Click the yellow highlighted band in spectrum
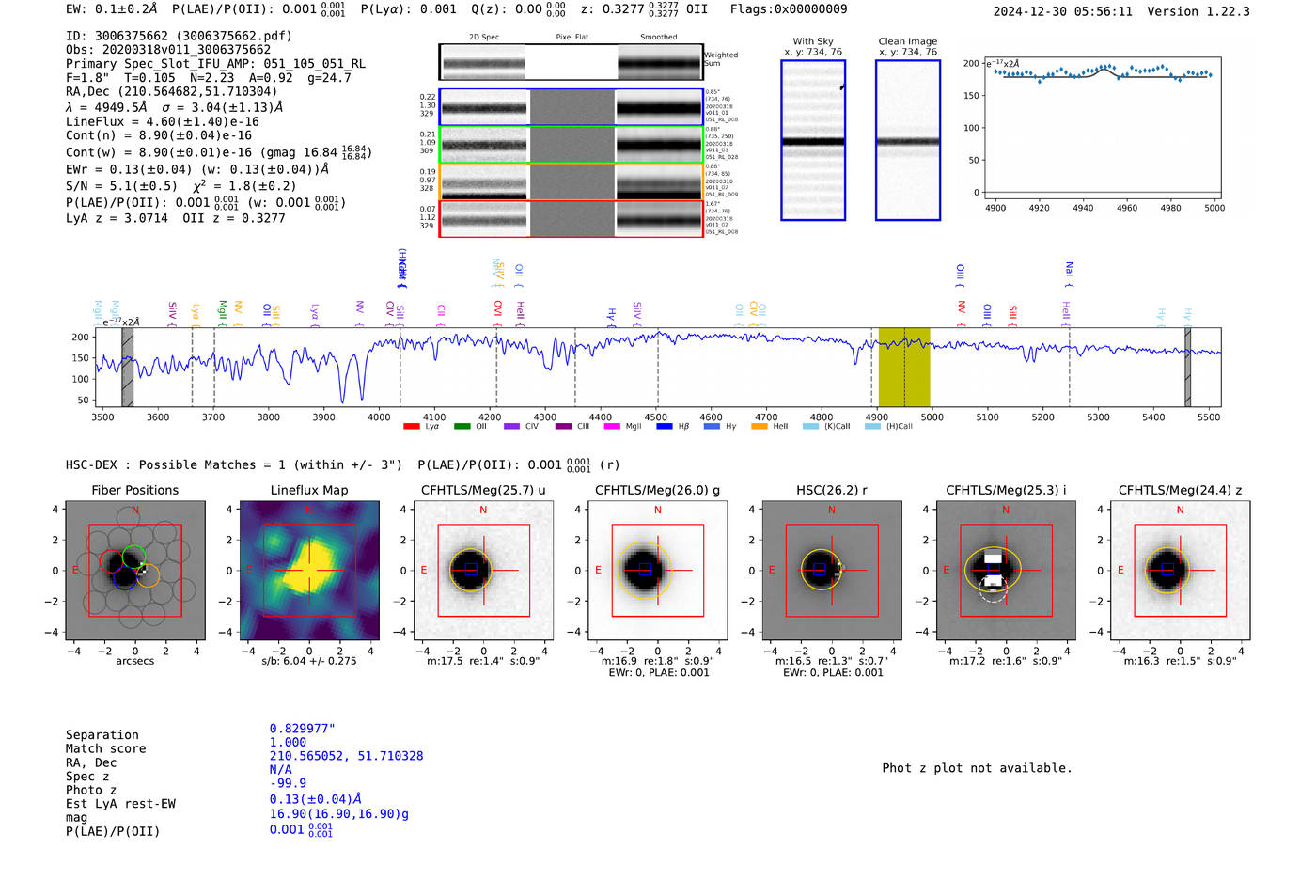 tap(904, 367)
